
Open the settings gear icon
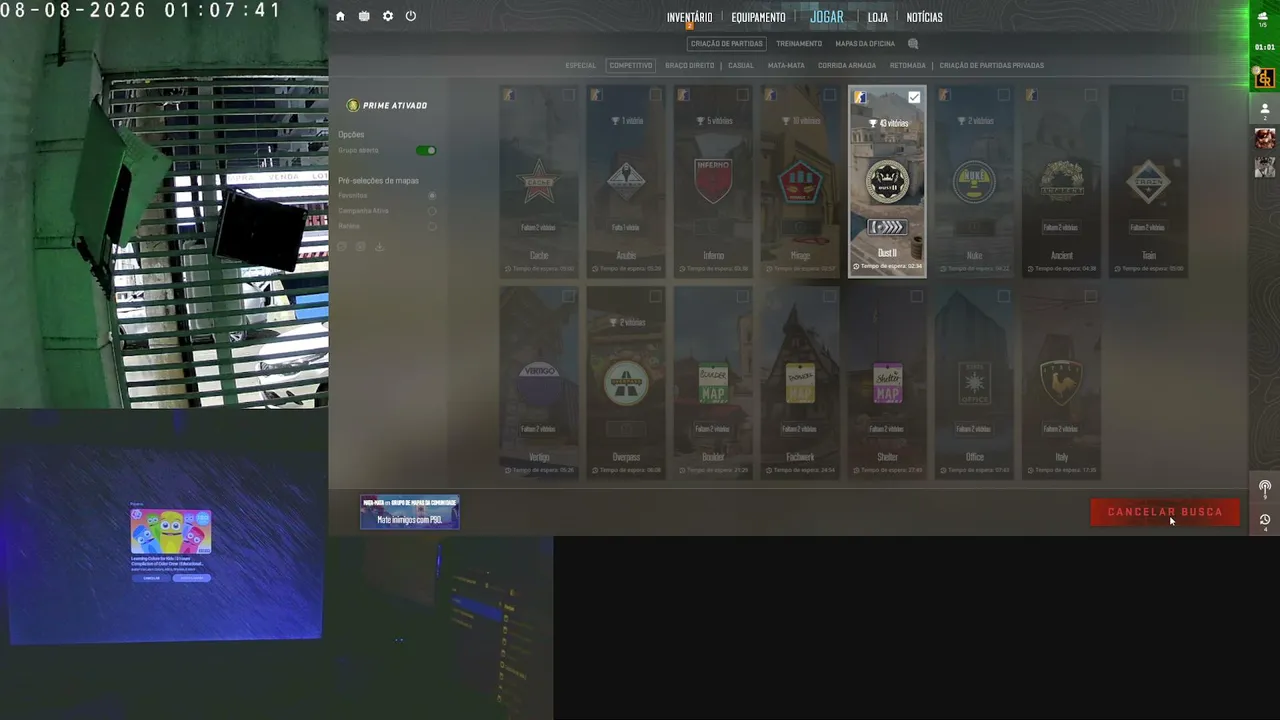pos(388,16)
